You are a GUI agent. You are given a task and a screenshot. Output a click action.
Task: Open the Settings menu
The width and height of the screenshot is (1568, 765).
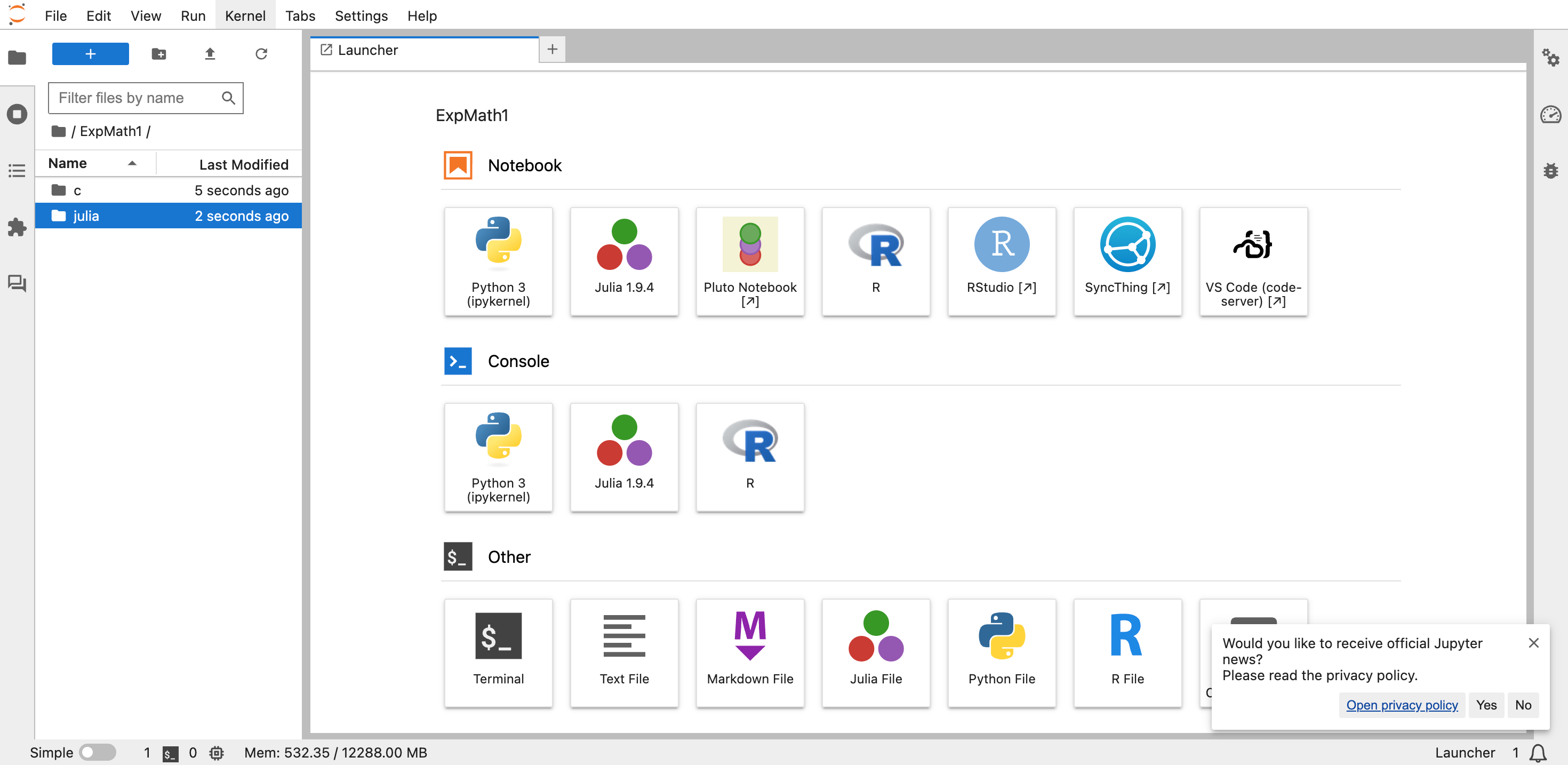click(x=361, y=15)
